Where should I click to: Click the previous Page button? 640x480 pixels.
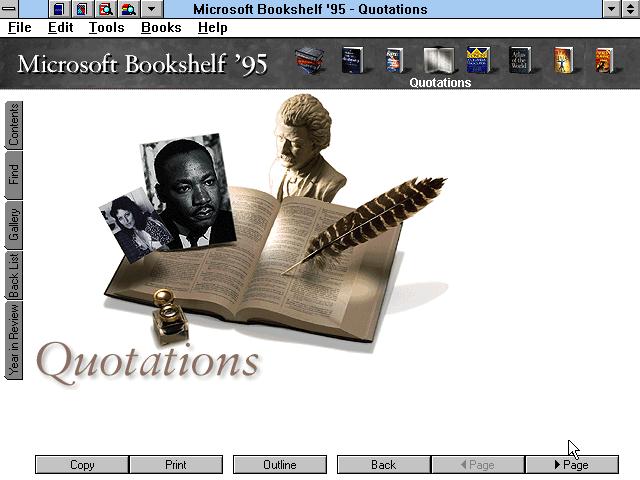click(478, 465)
